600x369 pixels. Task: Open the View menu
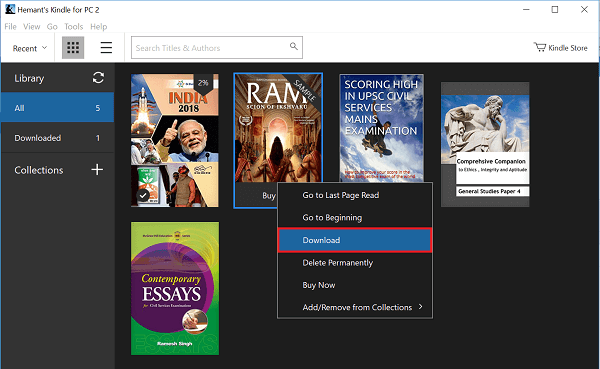pyautogui.click(x=31, y=26)
